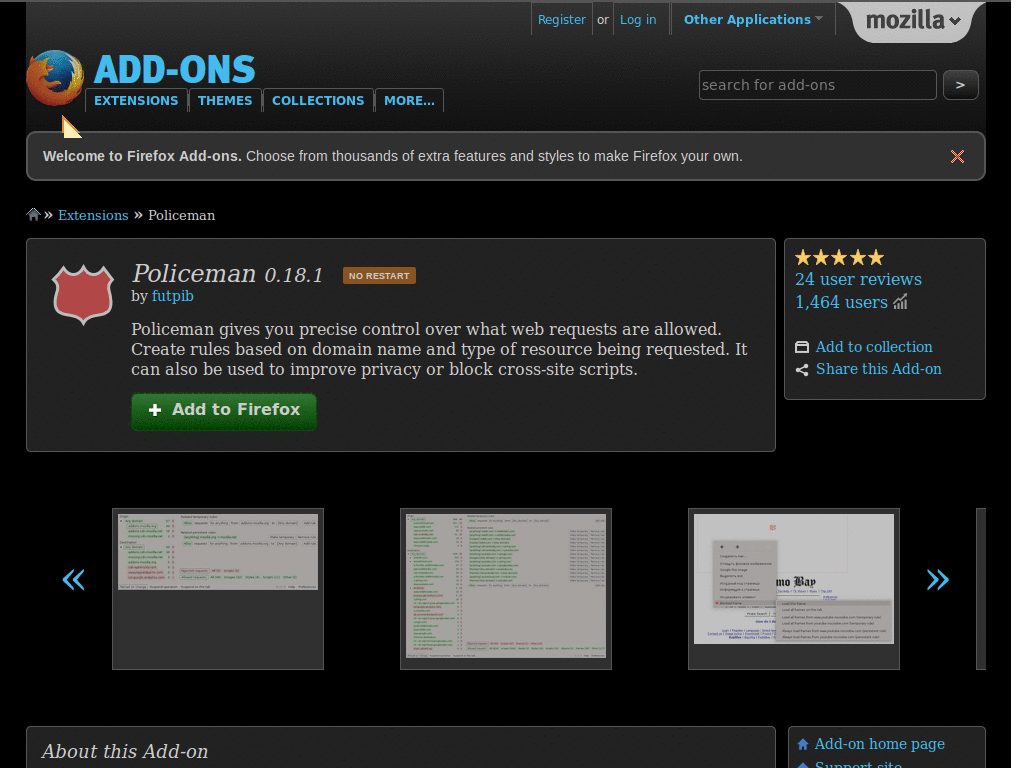Screen dimensions: 1024x768
Task: Click the About this Add-on heading
Action: point(125,751)
